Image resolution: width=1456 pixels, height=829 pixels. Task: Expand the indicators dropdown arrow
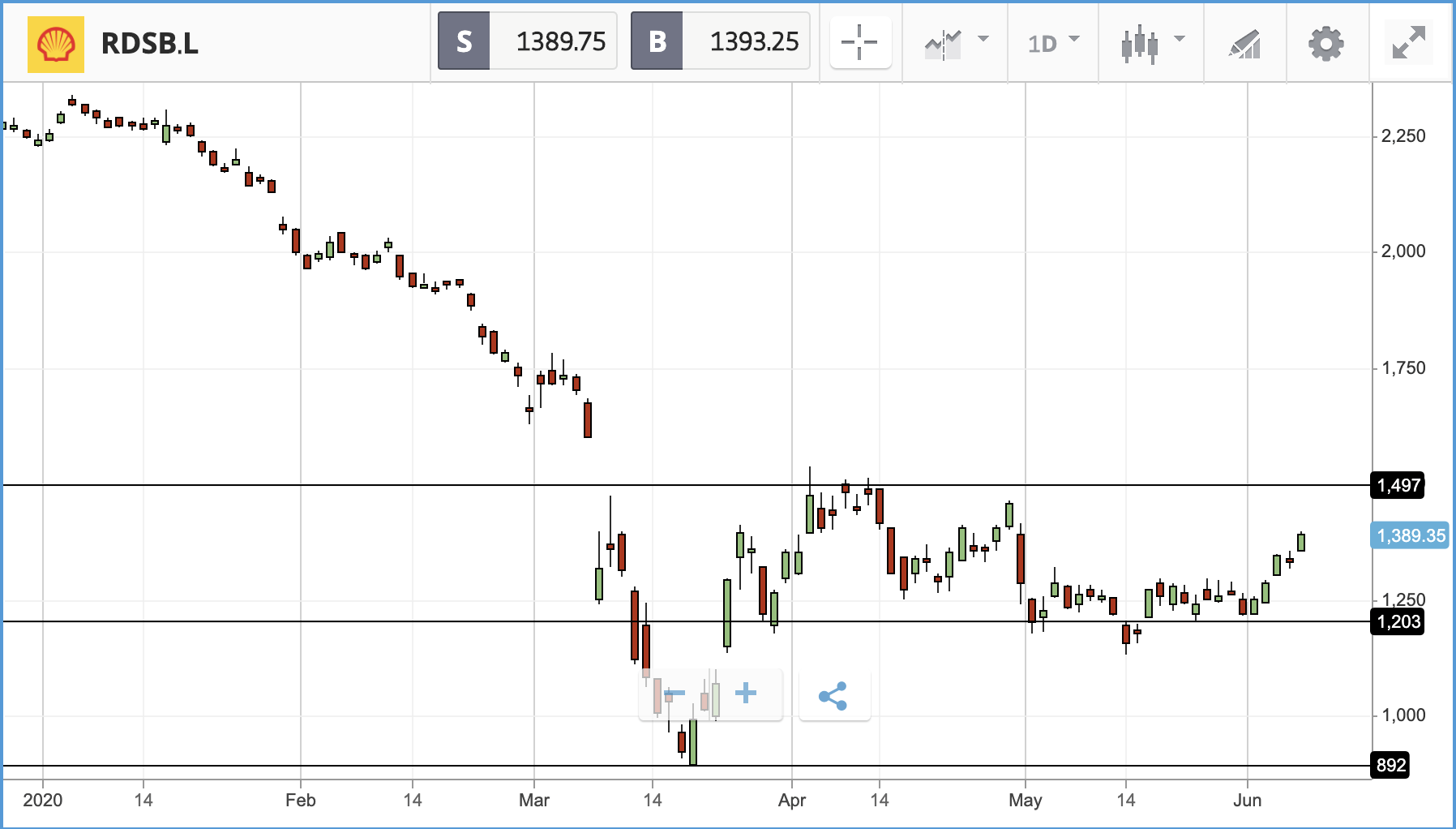[983, 38]
